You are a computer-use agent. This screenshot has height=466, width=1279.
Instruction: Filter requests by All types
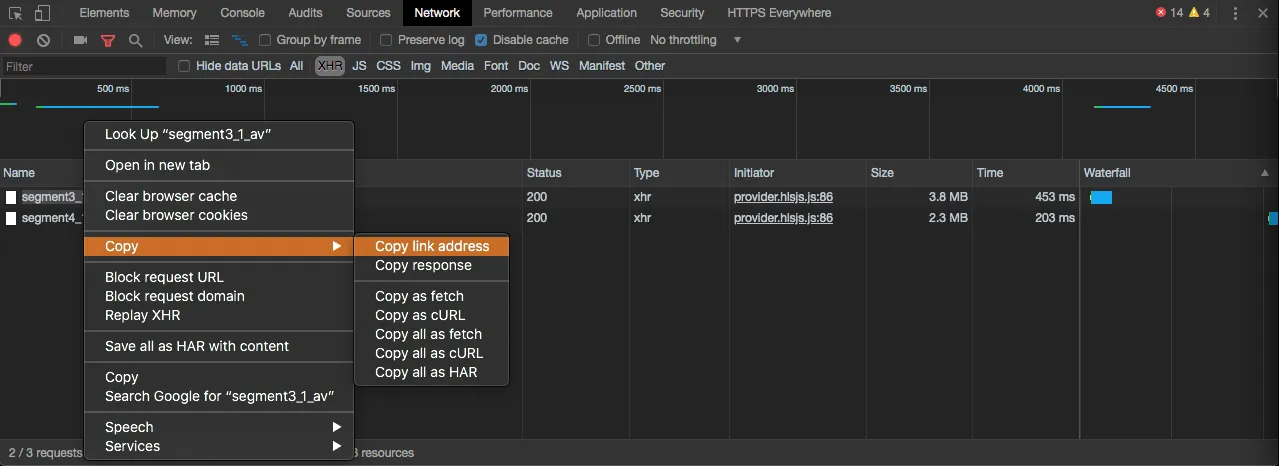[297, 66]
